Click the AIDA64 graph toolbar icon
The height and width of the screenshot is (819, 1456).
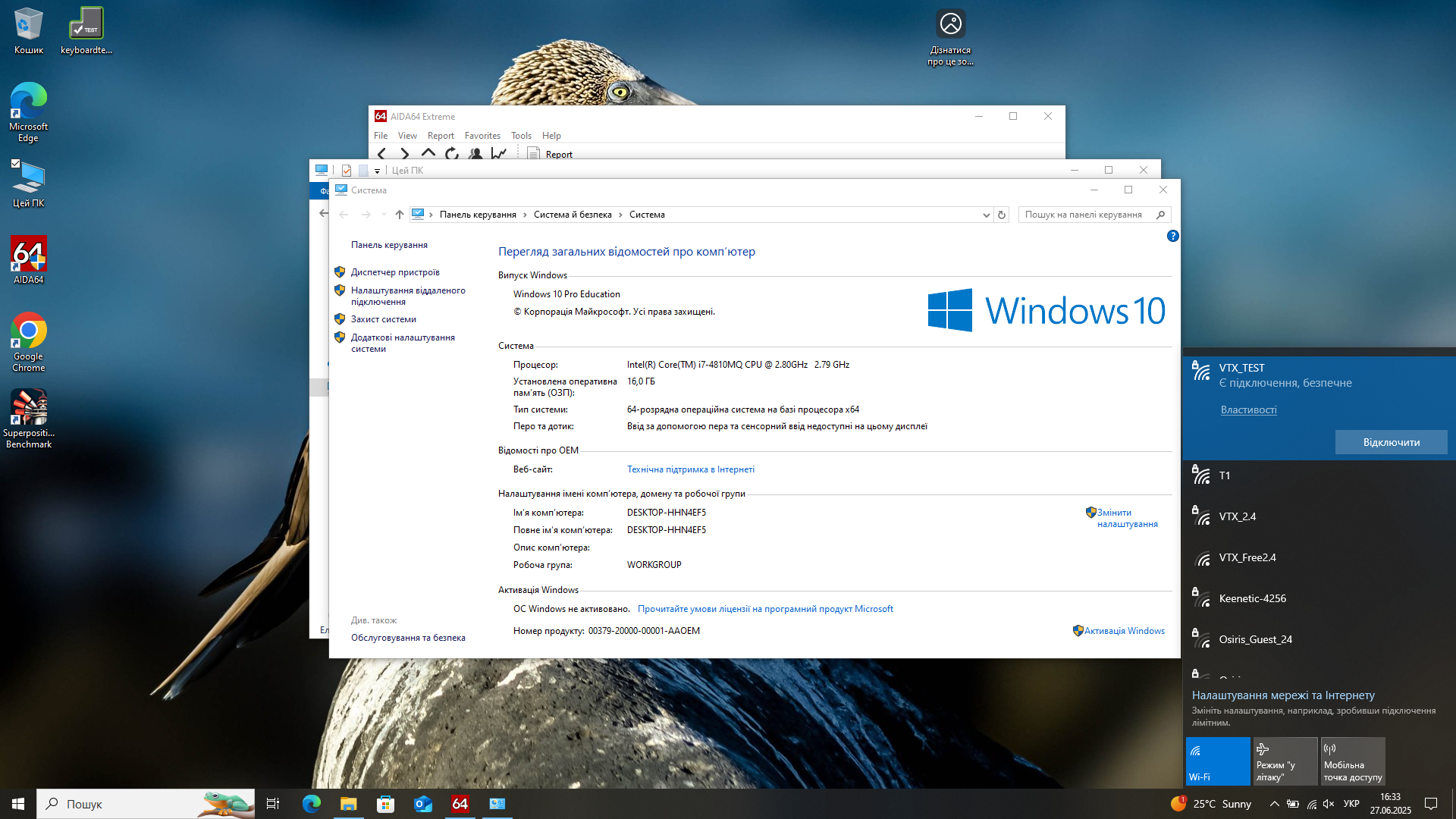pos(498,153)
